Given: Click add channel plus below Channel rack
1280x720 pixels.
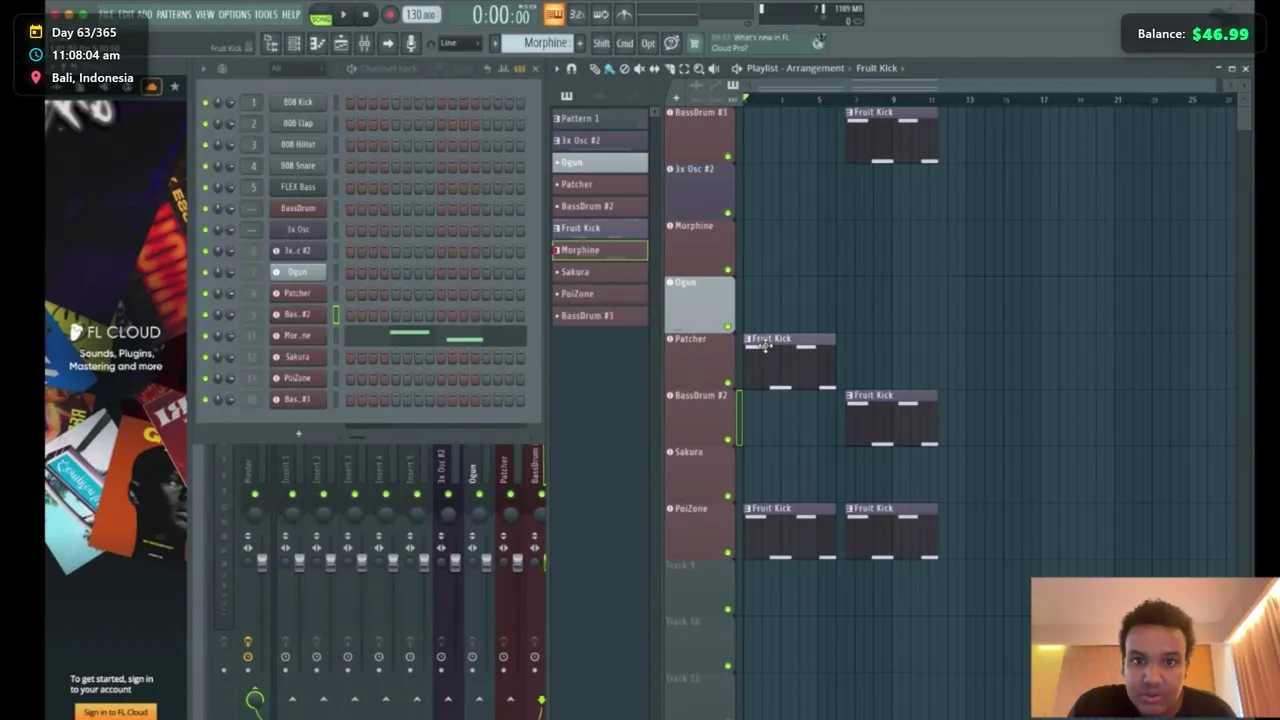Looking at the screenshot, I should point(298,433).
